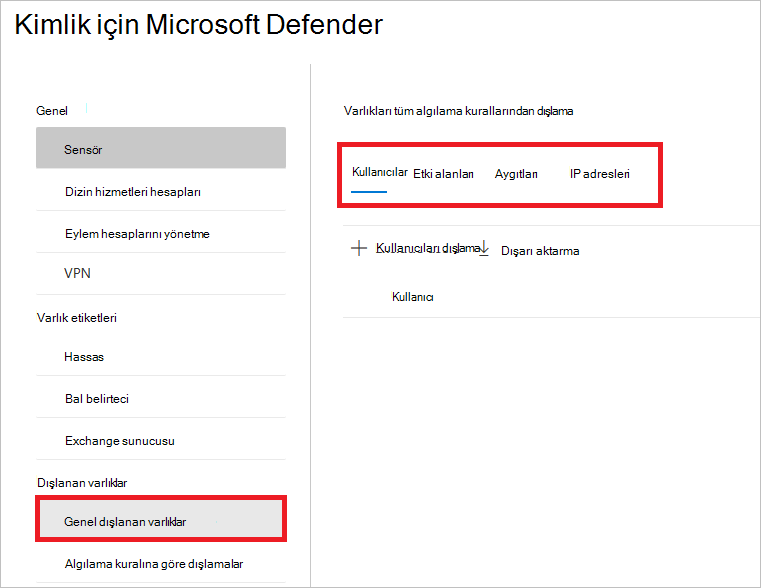
Task: Select Exchange sunucusu in the sidebar
Action: tap(161, 441)
